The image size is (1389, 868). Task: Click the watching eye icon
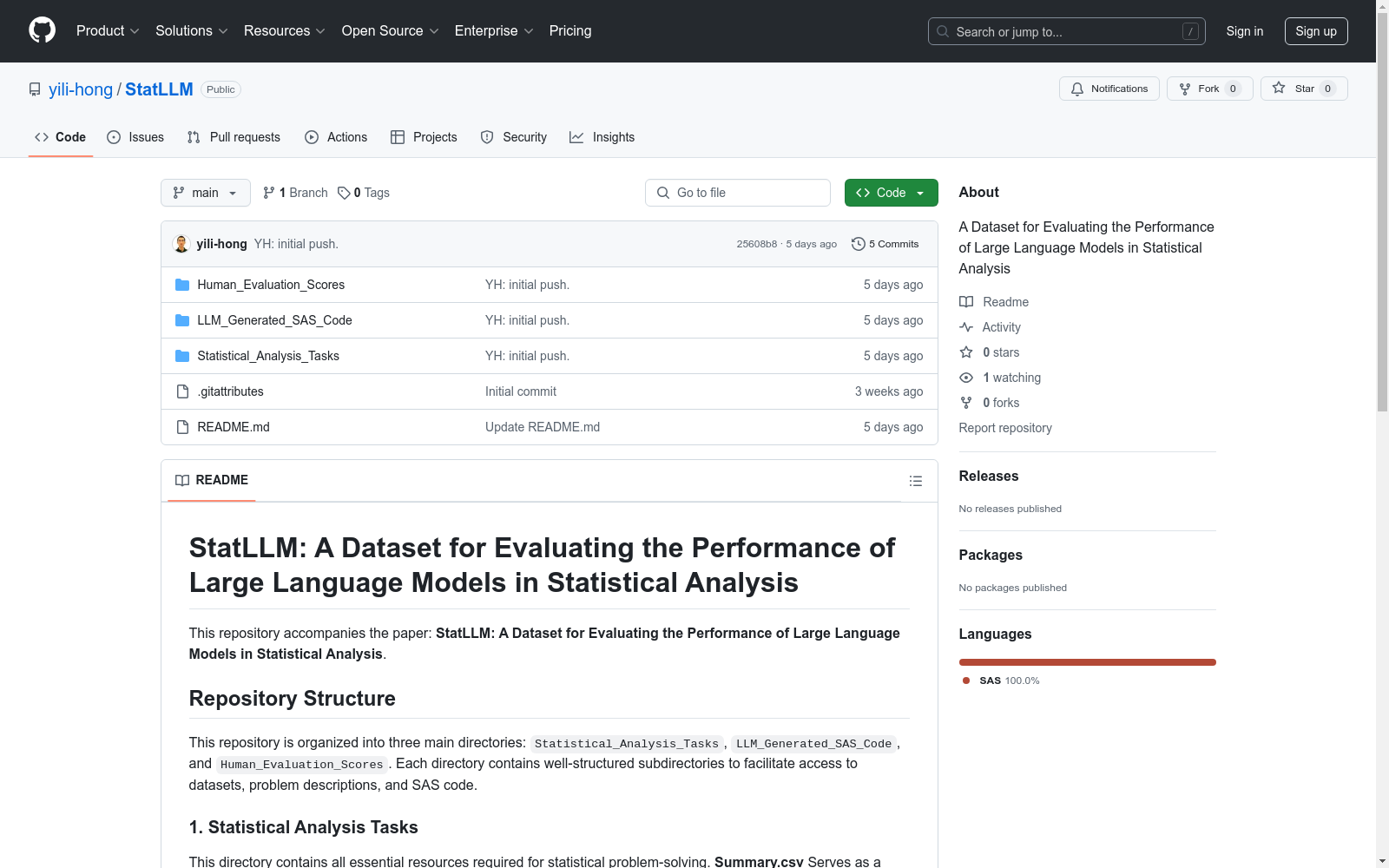coord(966,378)
